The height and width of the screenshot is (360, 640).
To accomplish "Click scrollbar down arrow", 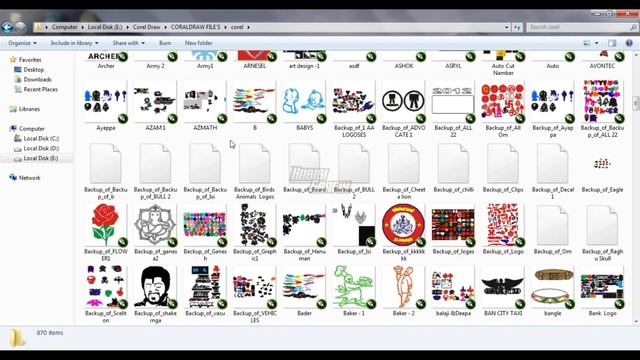I will (636, 321).
